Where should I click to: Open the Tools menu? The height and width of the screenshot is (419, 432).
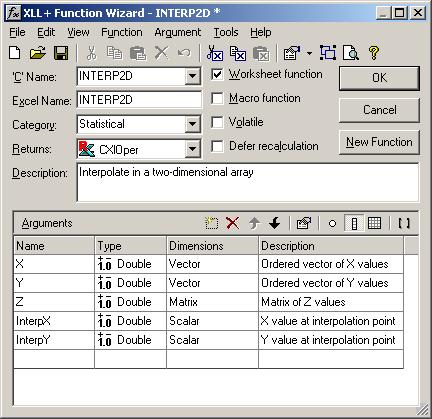(226, 32)
